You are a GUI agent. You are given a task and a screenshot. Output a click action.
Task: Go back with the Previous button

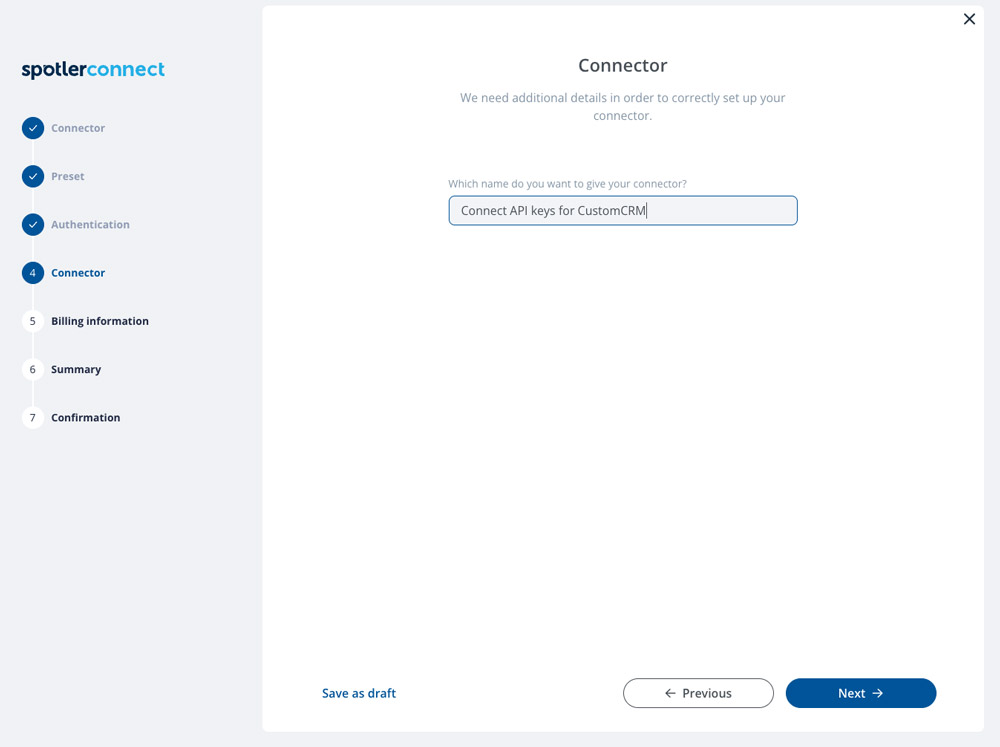click(698, 693)
